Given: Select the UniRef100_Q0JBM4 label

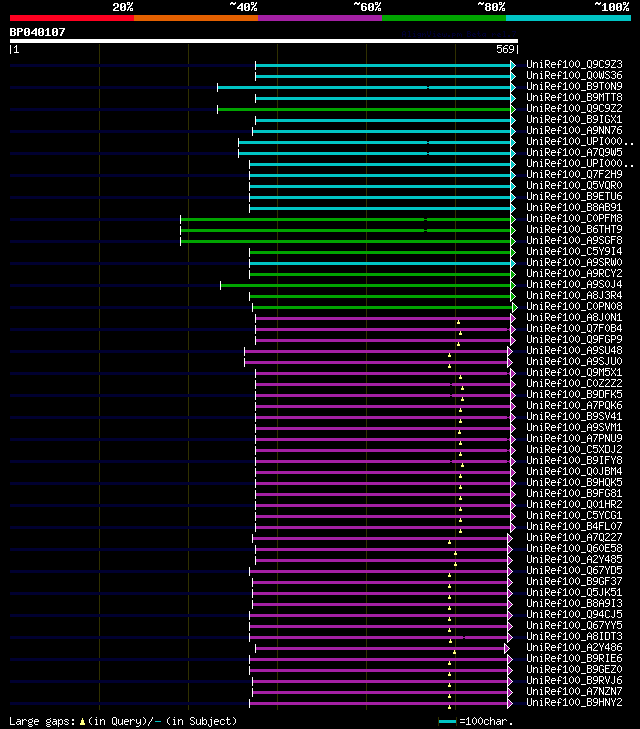Looking at the screenshot, I should point(574,471).
